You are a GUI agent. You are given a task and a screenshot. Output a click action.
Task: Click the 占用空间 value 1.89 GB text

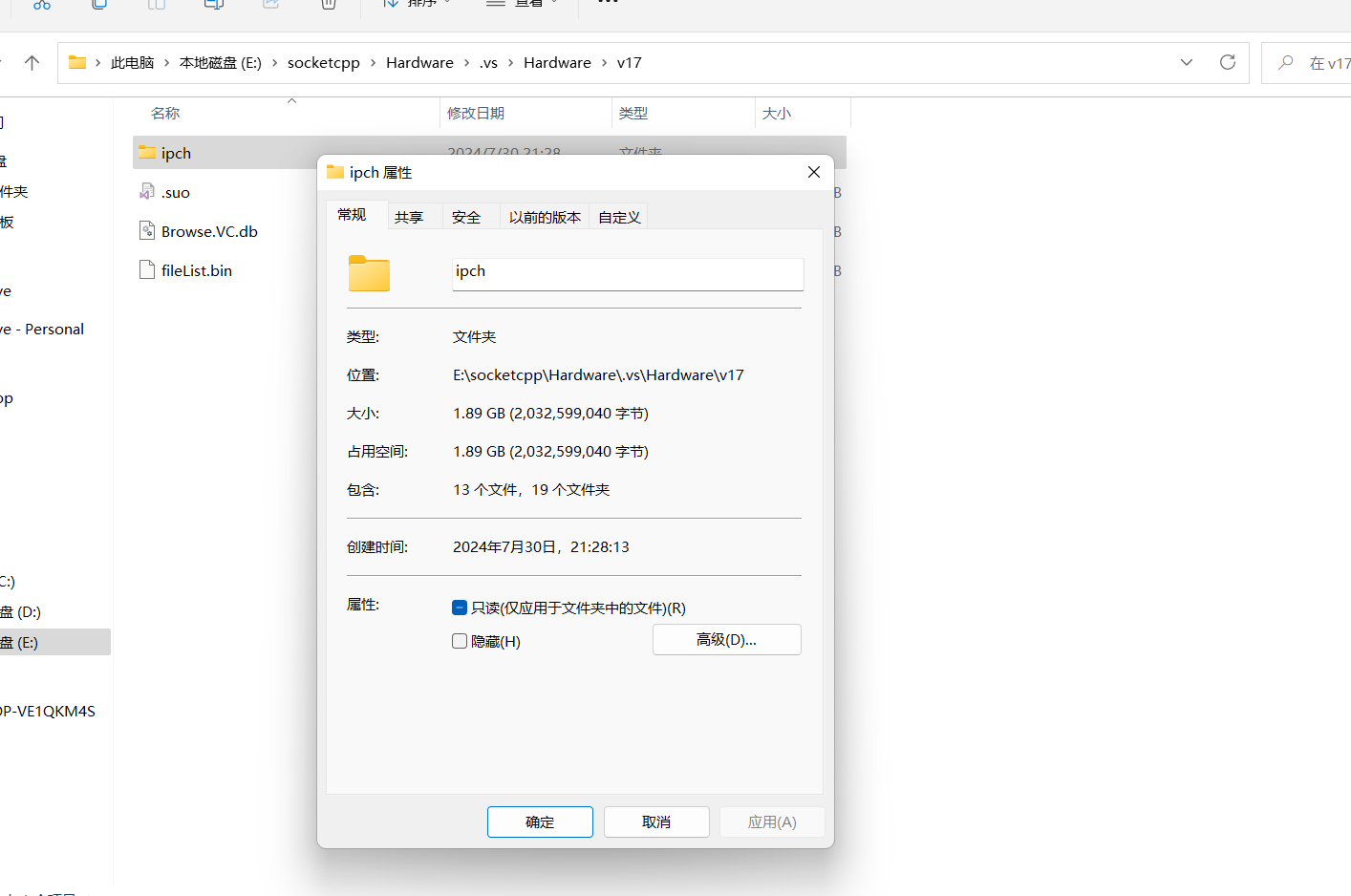coord(550,451)
